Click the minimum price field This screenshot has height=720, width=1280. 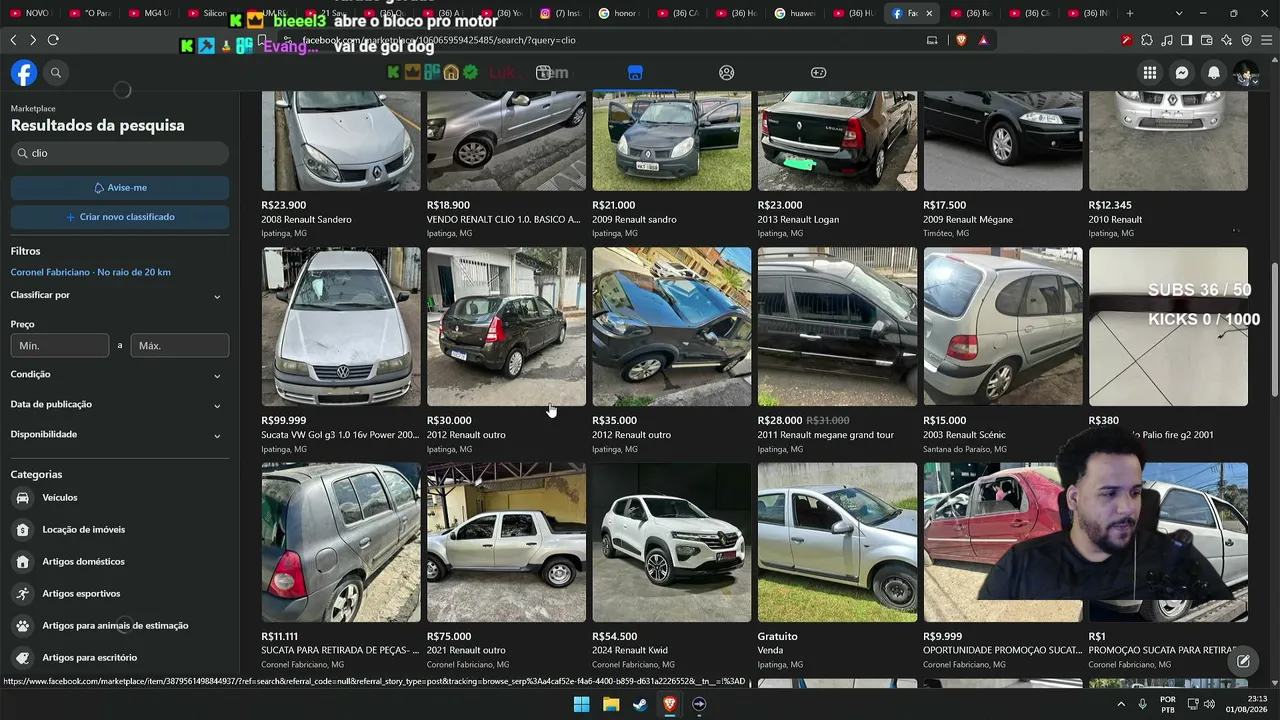[60, 346]
